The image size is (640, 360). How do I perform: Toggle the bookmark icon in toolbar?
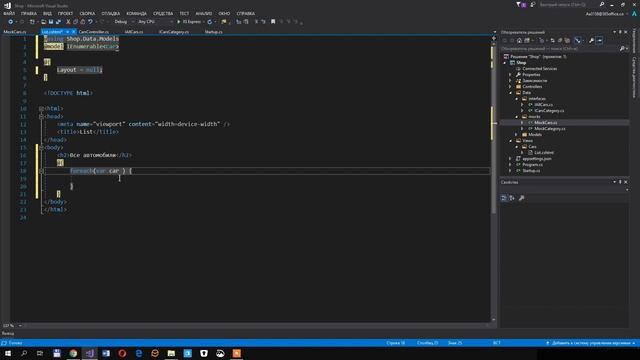(273, 22)
